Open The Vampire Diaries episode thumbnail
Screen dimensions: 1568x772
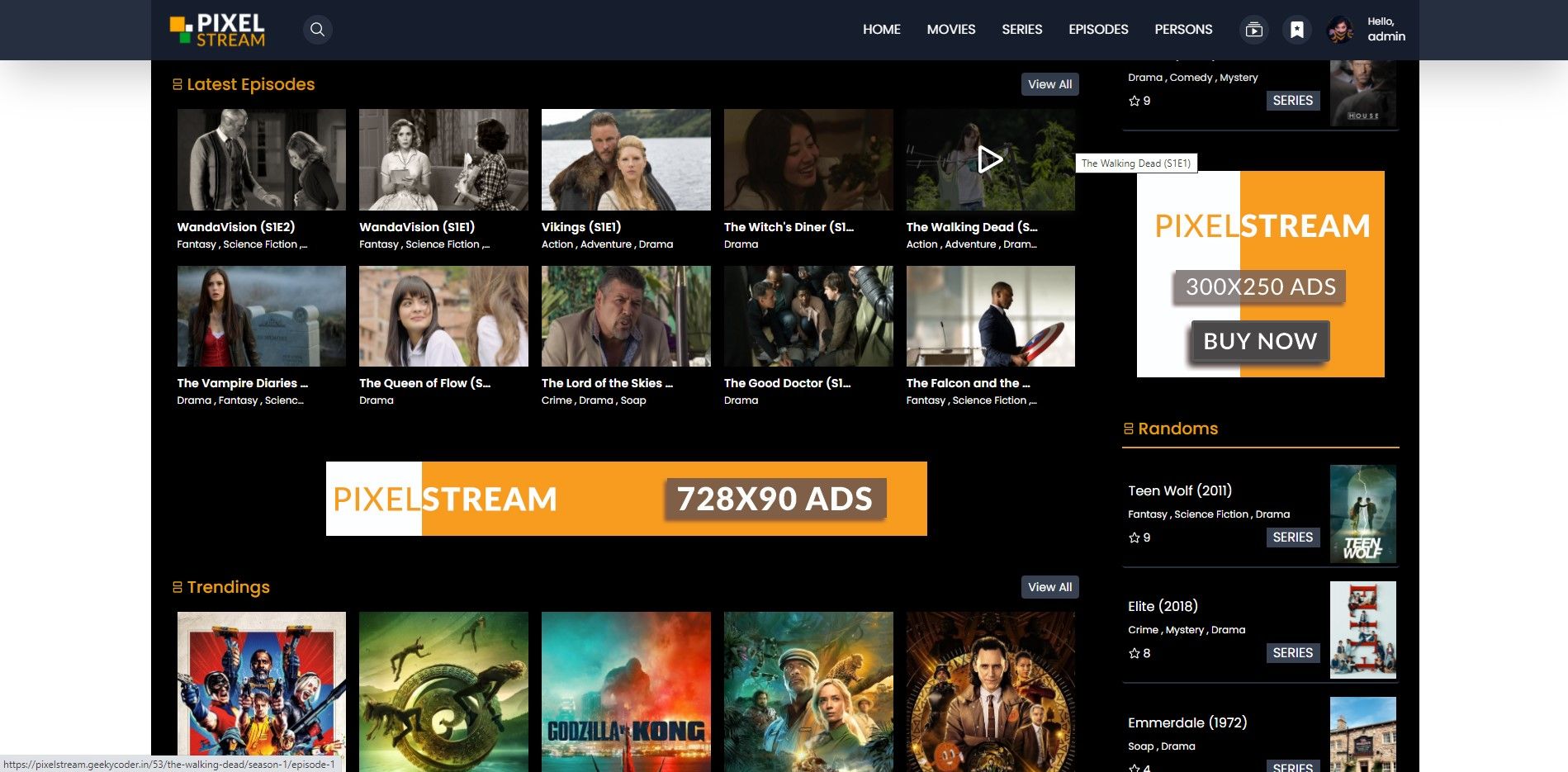(262, 316)
